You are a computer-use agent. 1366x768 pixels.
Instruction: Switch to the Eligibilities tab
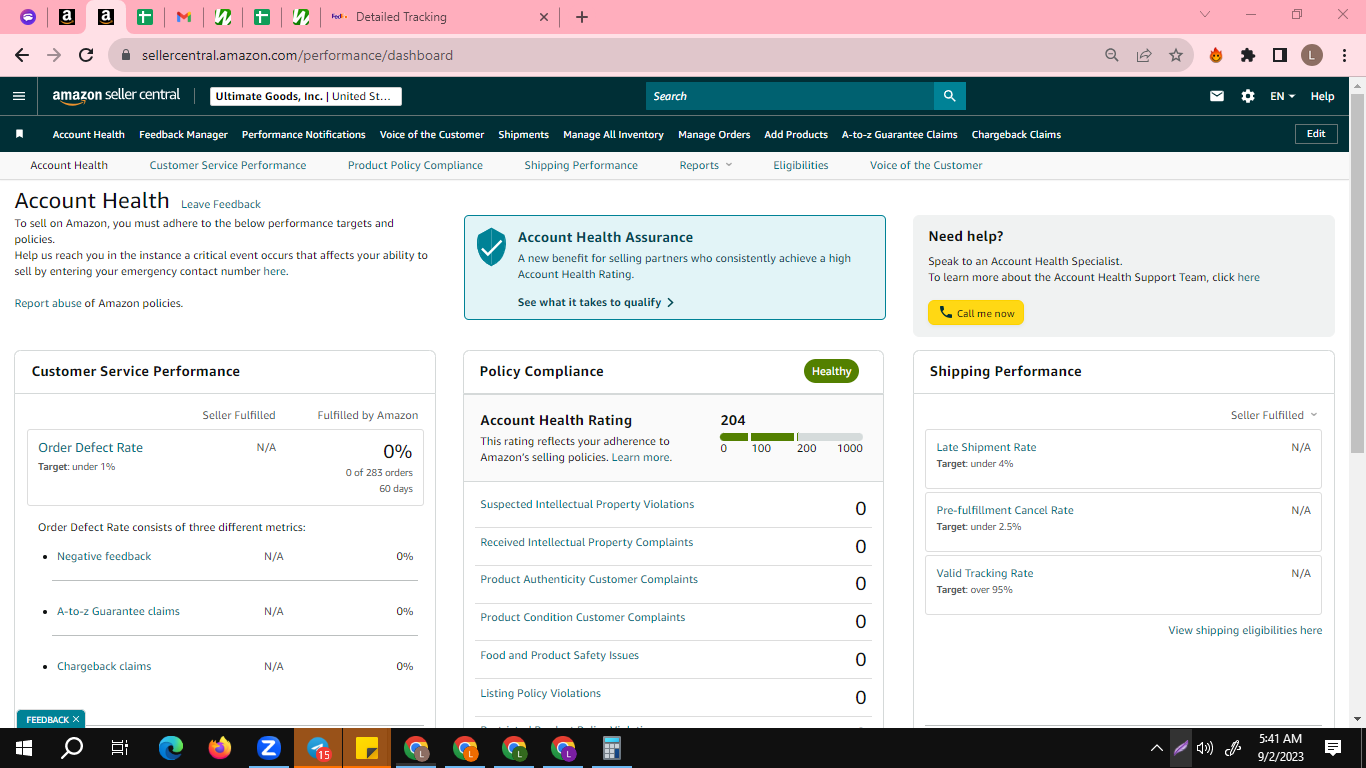click(800, 165)
